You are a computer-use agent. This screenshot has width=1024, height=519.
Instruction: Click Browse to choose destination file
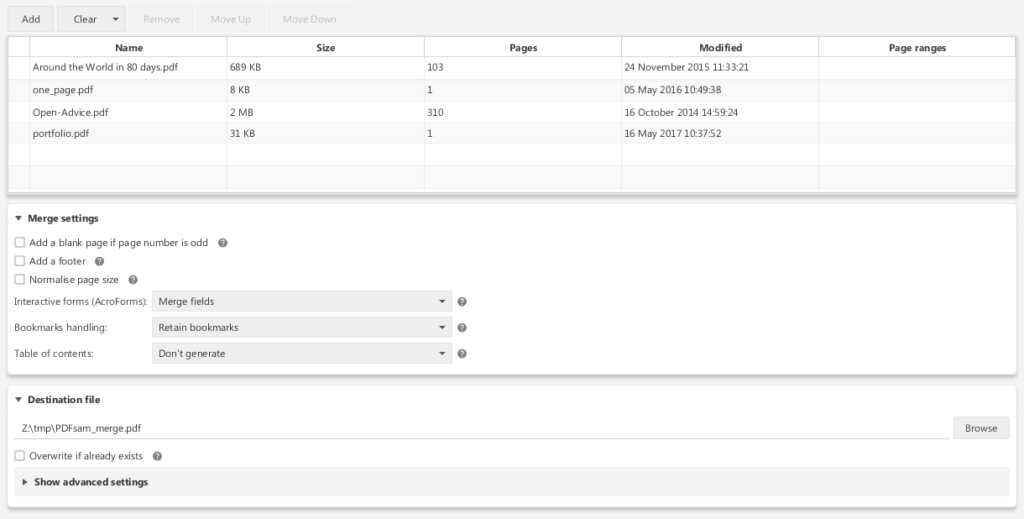(x=980, y=428)
